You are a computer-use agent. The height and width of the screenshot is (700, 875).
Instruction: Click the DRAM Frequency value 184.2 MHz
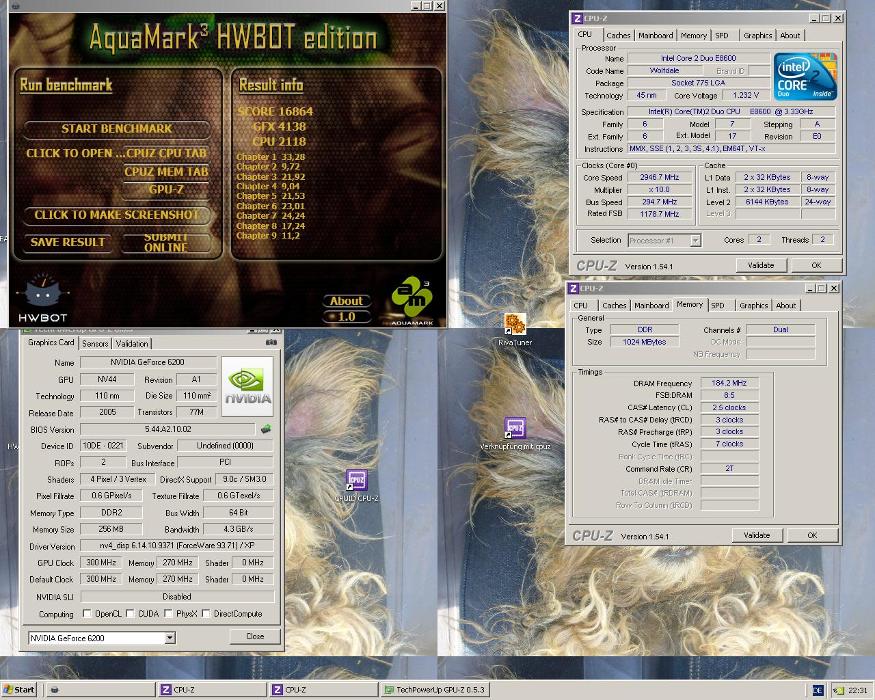click(x=729, y=383)
